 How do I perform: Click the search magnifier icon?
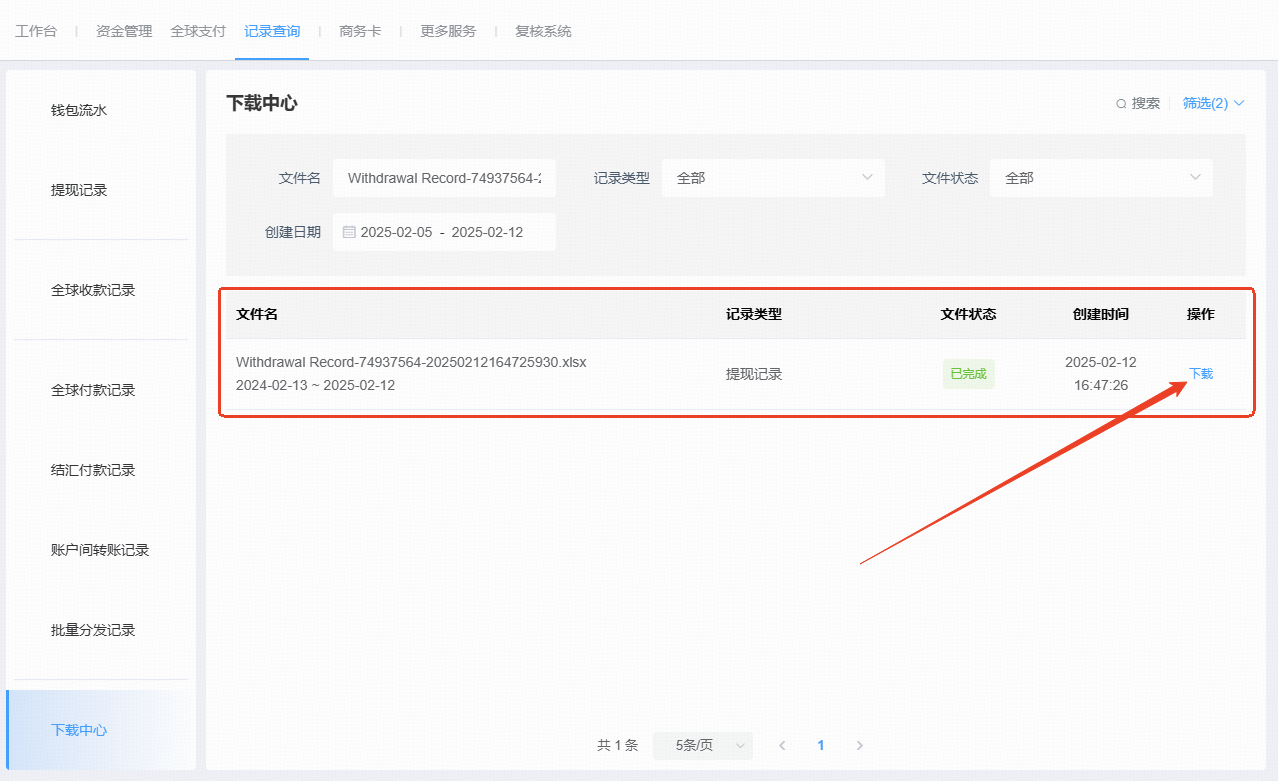(1121, 104)
